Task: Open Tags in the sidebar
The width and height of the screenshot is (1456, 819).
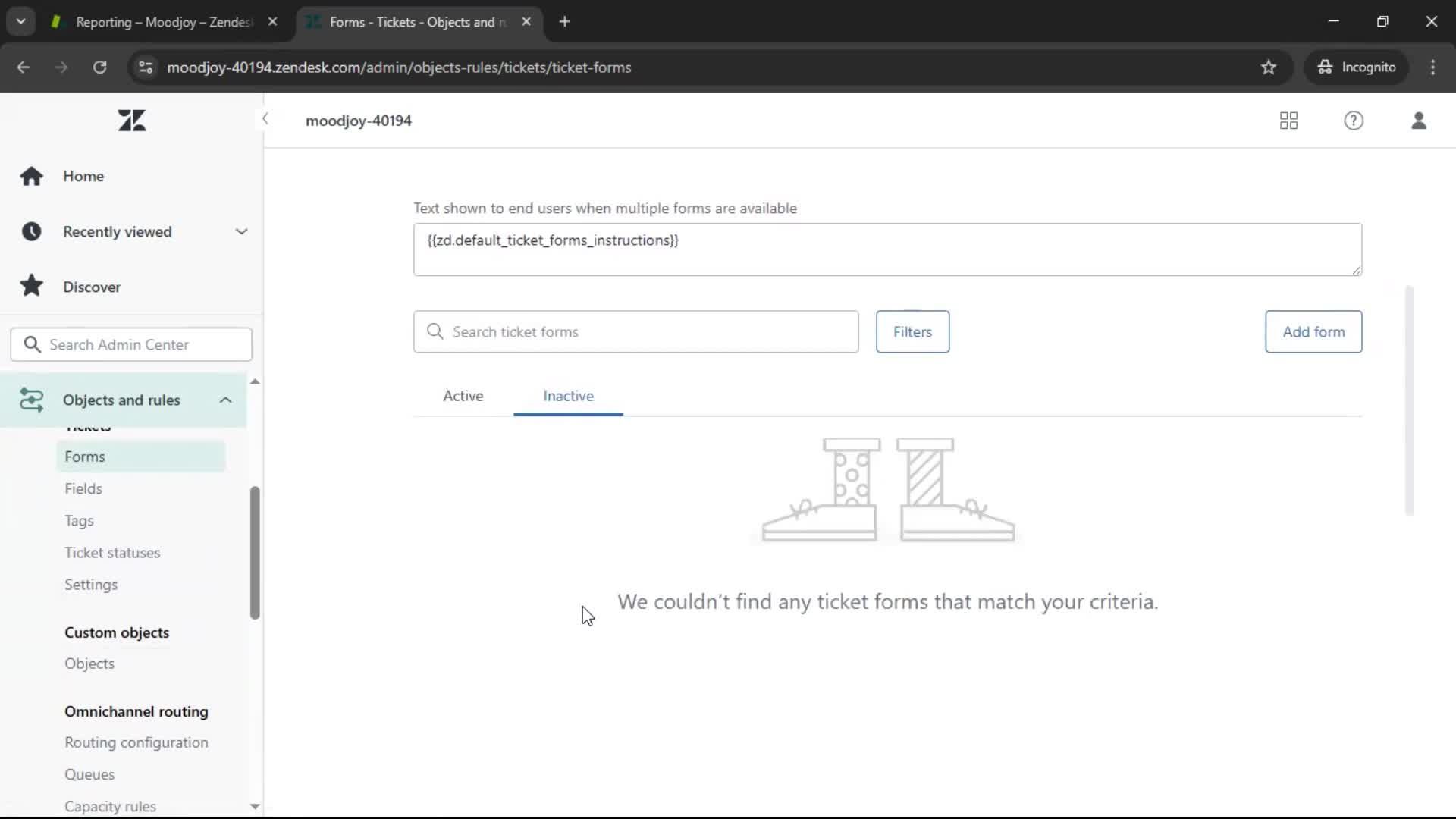Action: point(79,521)
